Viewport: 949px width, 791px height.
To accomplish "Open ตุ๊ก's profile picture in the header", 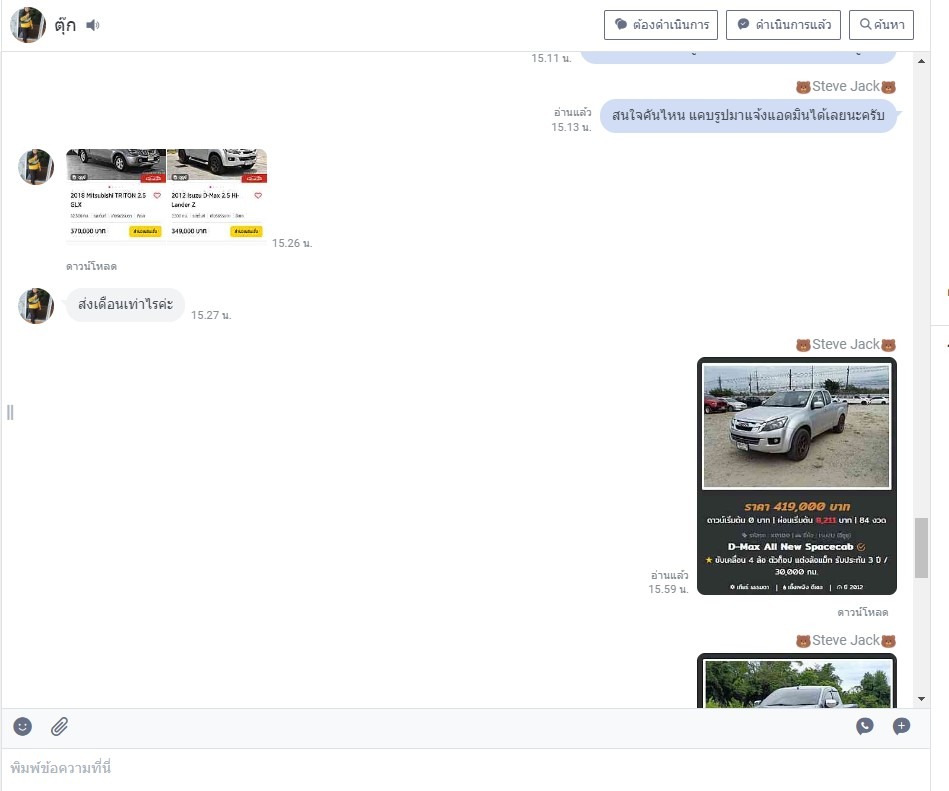I will (x=27, y=25).
